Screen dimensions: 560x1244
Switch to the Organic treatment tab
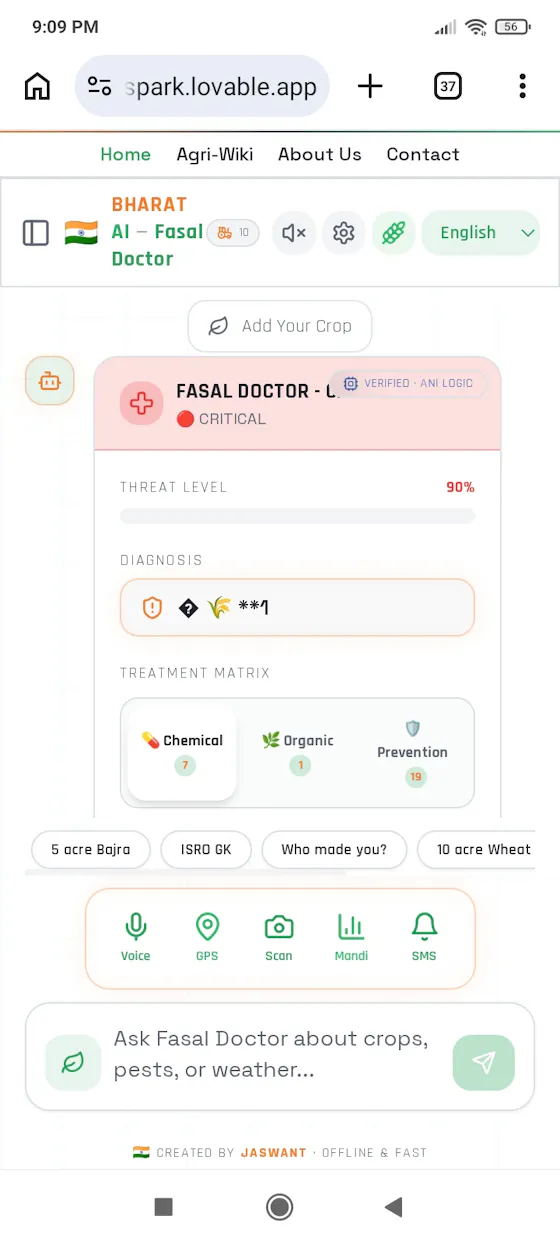299,752
